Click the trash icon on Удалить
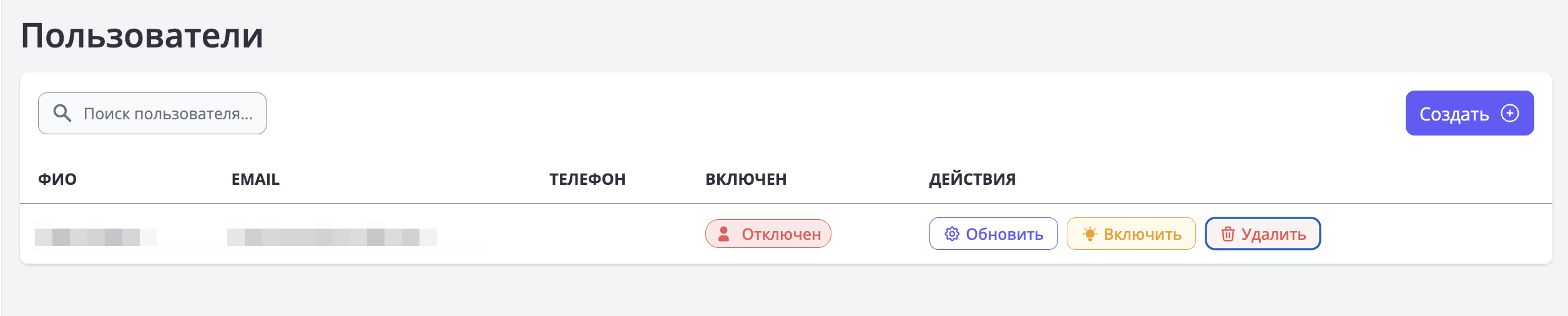The image size is (1568, 316). (1228, 234)
